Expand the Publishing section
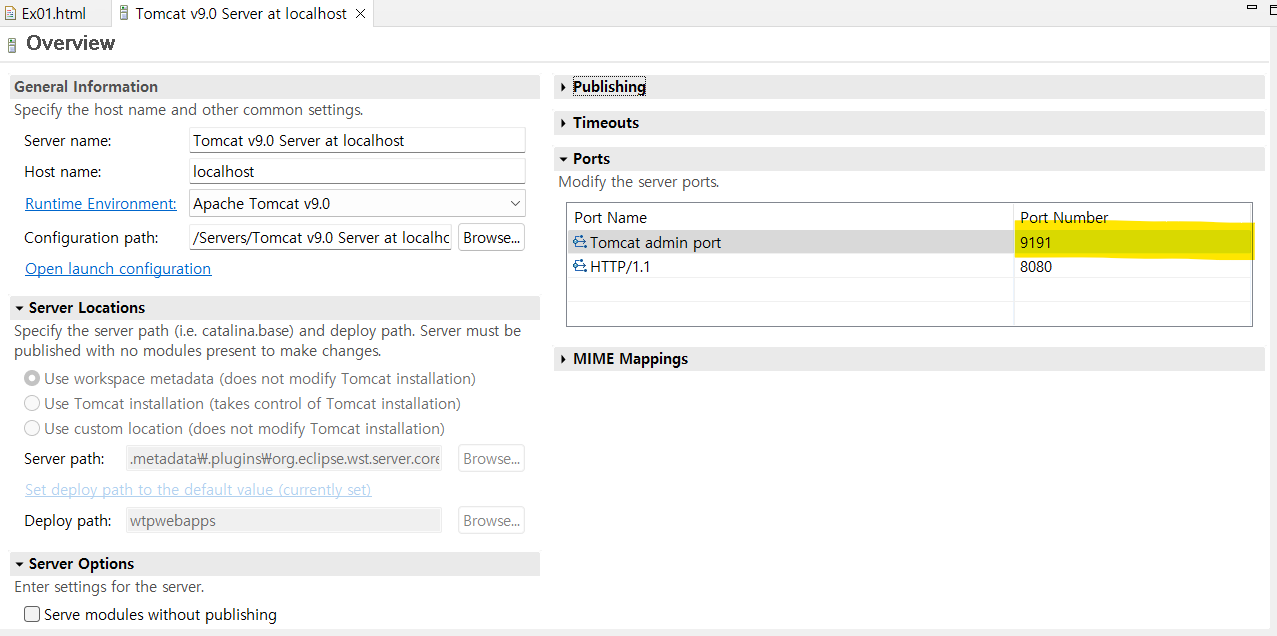The width and height of the screenshot is (1277, 636). coord(564,87)
